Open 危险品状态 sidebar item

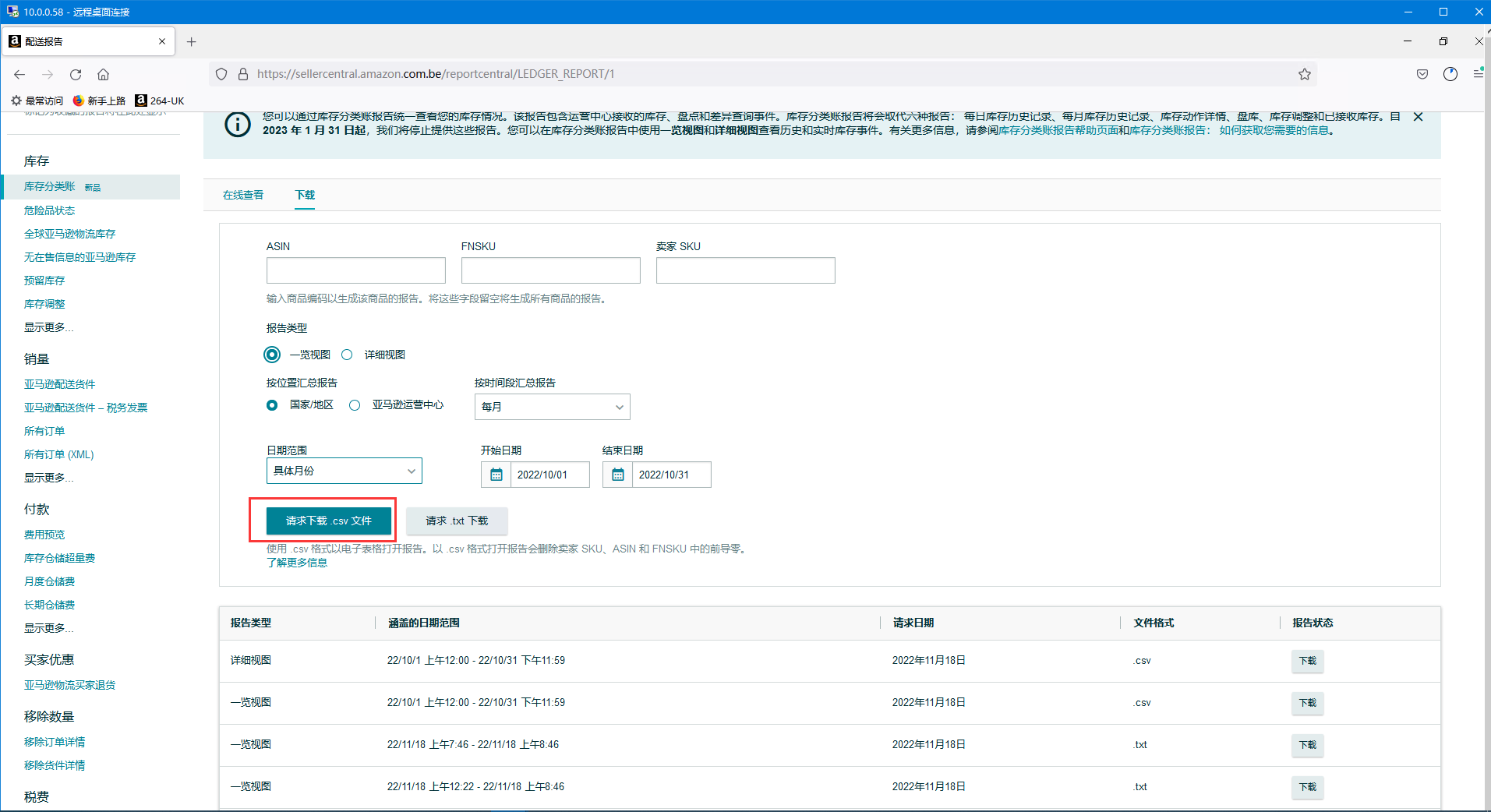pyautogui.click(x=50, y=210)
